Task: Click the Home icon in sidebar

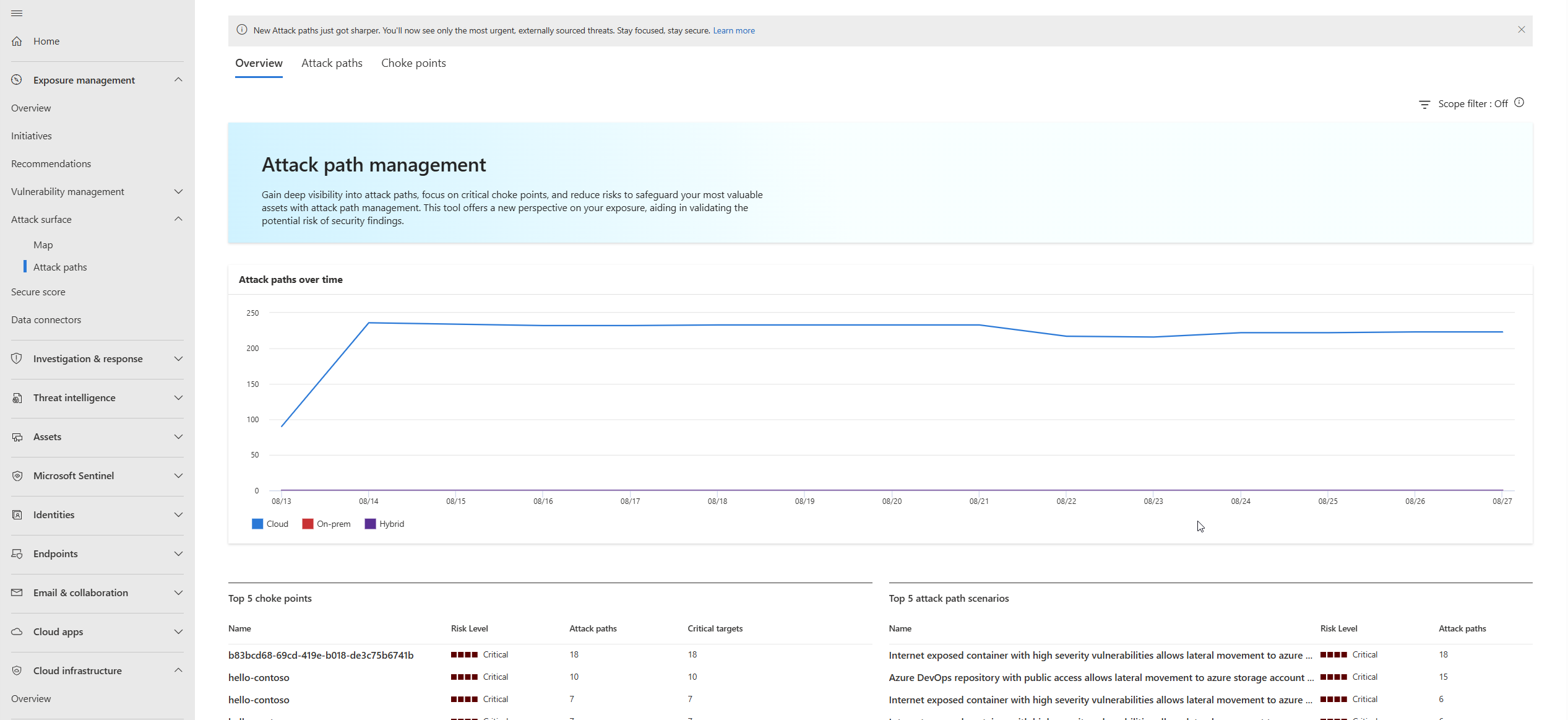Action: [17, 41]
